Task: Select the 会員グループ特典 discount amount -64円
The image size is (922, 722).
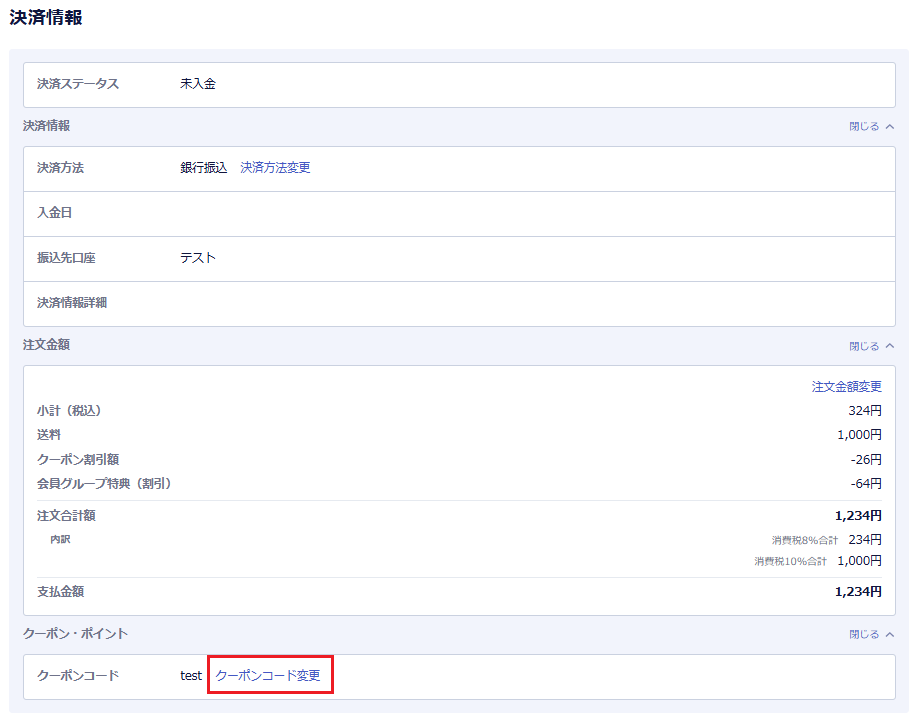Action: [865, 484]
